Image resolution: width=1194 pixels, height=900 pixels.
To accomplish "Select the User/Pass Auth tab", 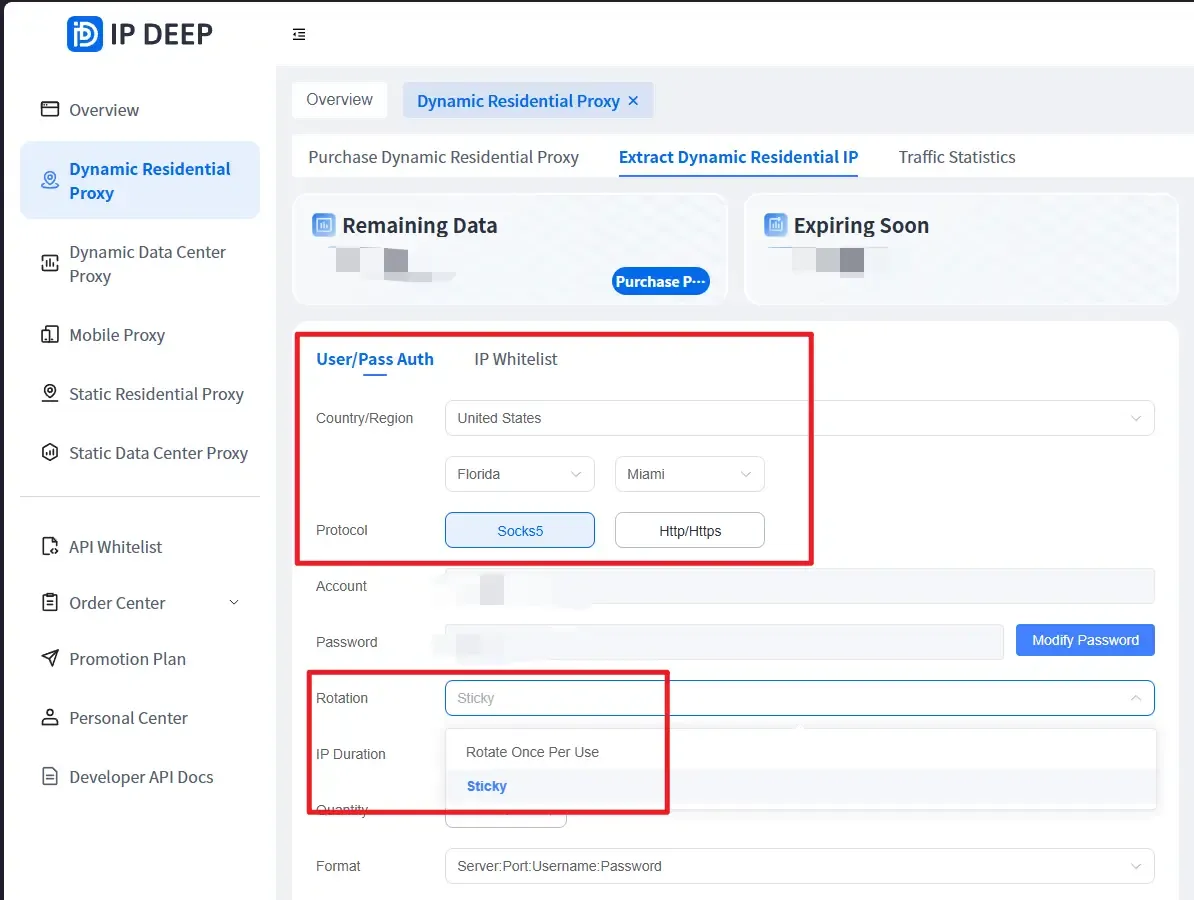I will click(375, 359).
